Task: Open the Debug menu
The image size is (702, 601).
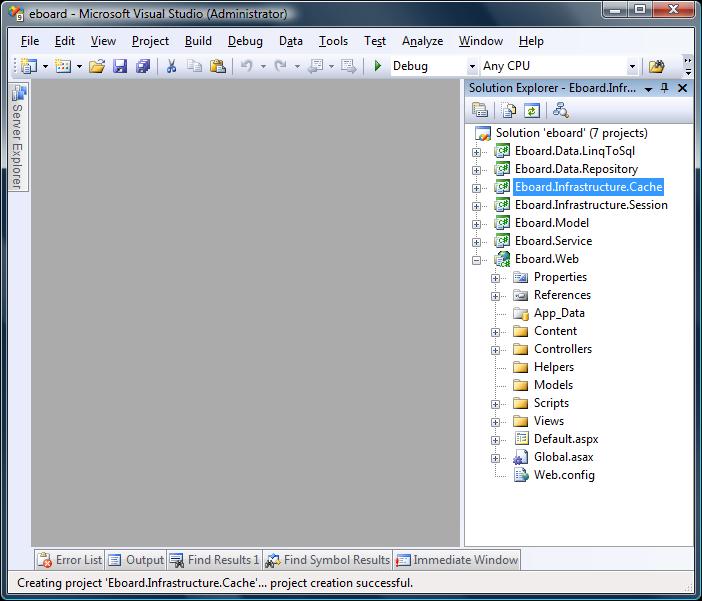Action: click(245, 41)
